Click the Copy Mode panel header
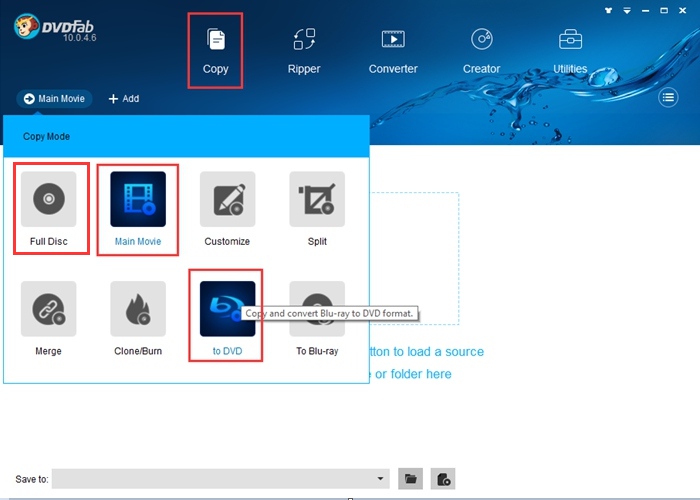This screenshot has height=500, width=700. click(x=187, y=136)
